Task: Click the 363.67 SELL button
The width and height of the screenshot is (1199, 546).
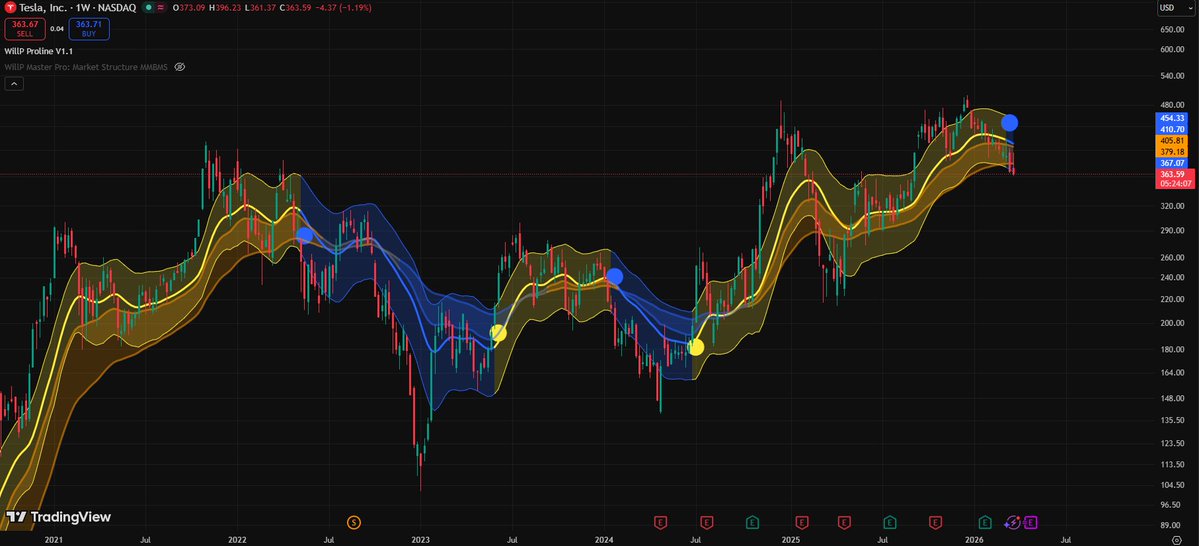Action: [x=27, y=29]
